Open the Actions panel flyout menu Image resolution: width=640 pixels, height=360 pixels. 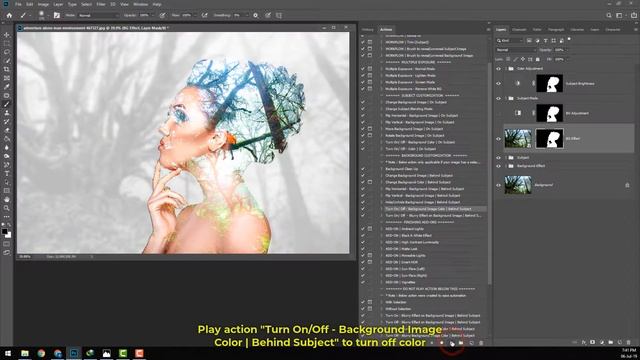click(x=488, y=29)
